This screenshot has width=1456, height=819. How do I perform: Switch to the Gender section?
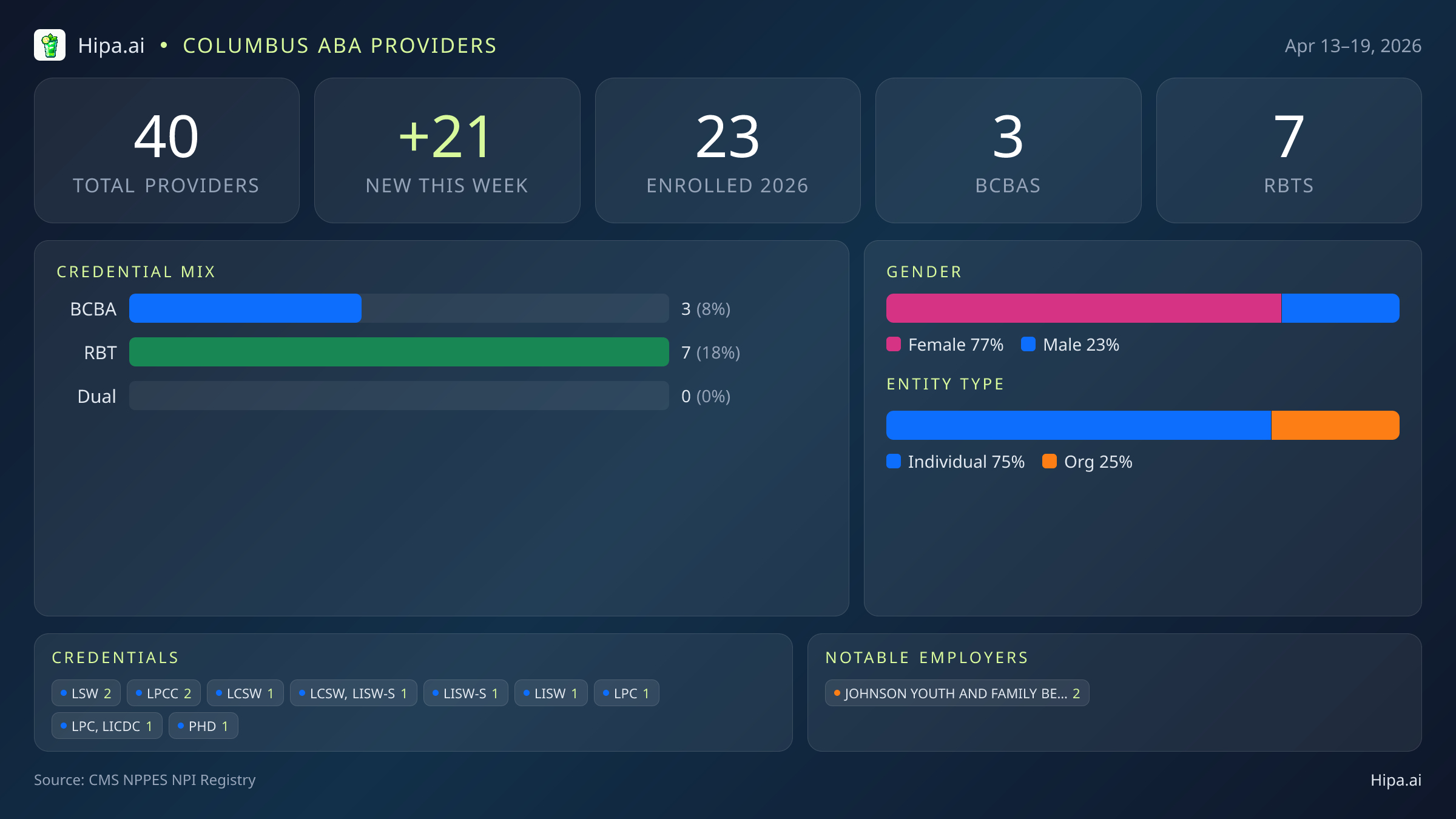point(923,272)
